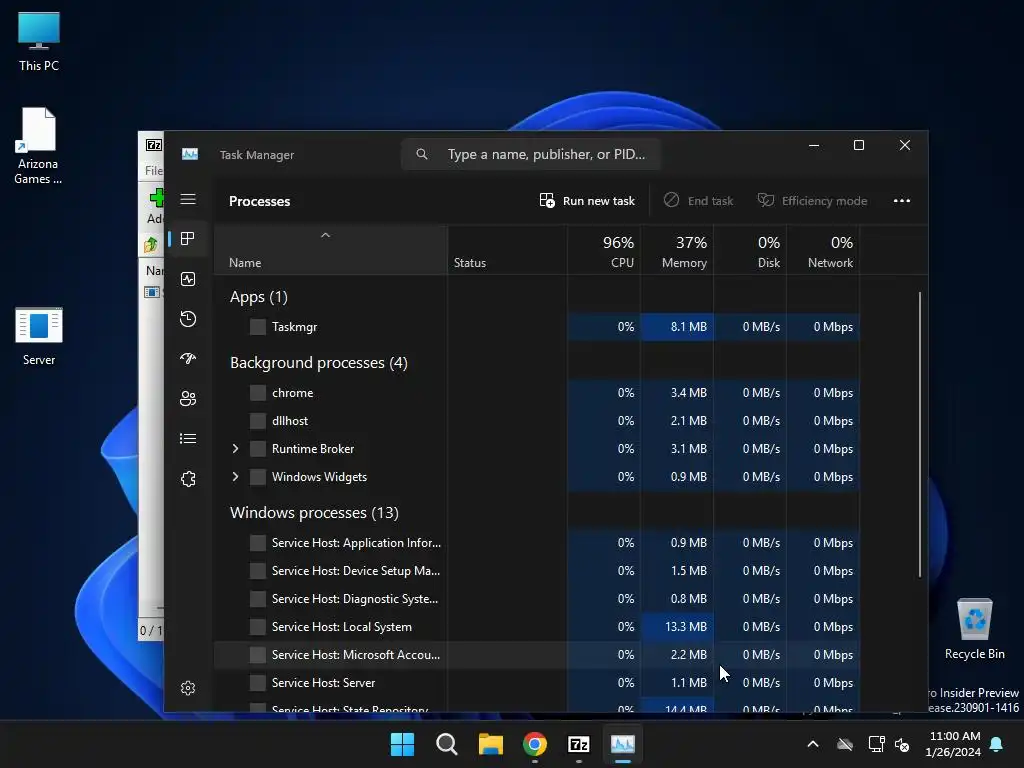Click Background processes (4) heading
The image size is (1024, 768).
click(x=319, y=363)
